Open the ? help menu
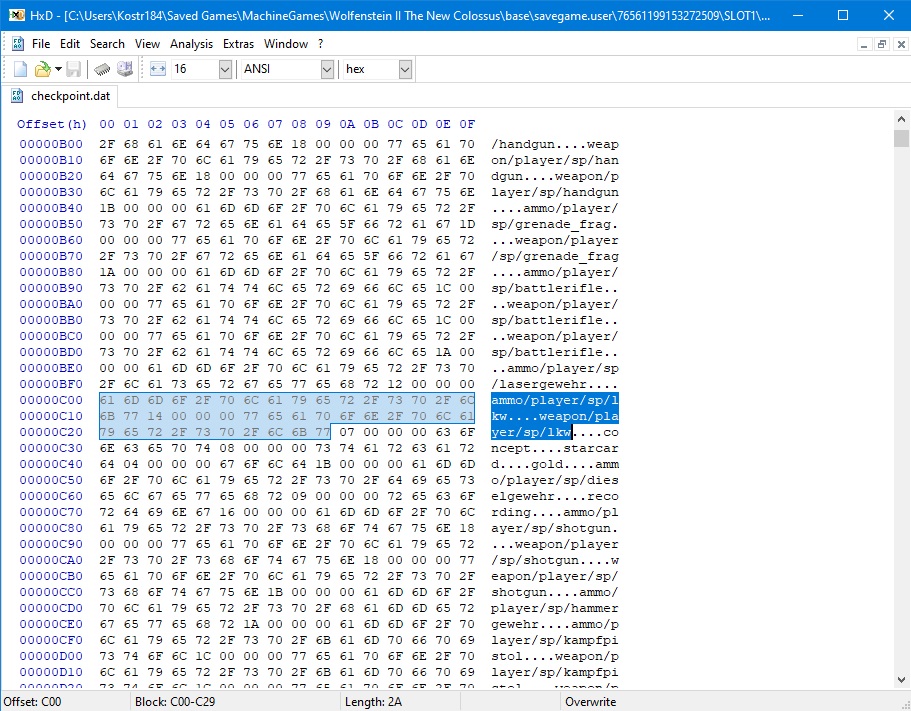The width and height of the screenshot is (911, 711). 320,44
